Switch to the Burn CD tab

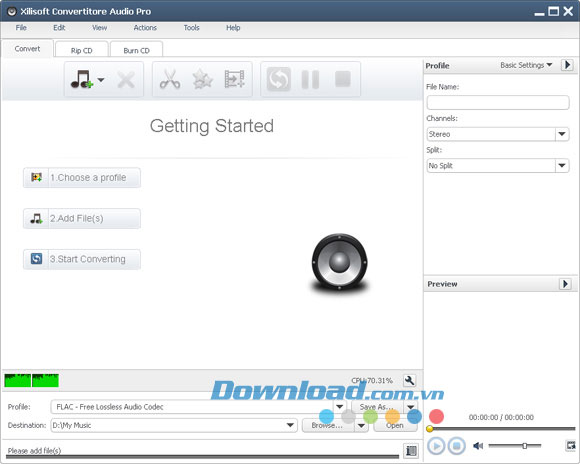click(x=136, y=50)
